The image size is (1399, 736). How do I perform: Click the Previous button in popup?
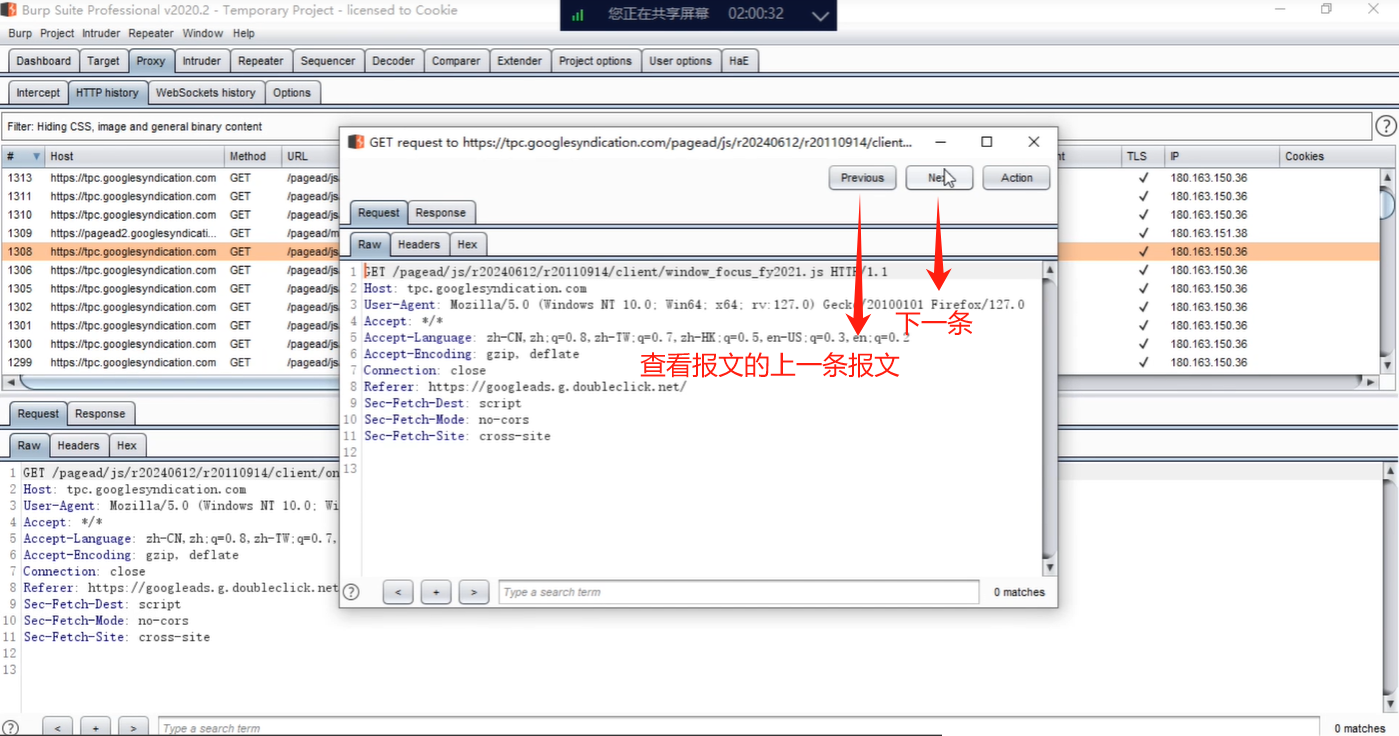coord(862,178)
